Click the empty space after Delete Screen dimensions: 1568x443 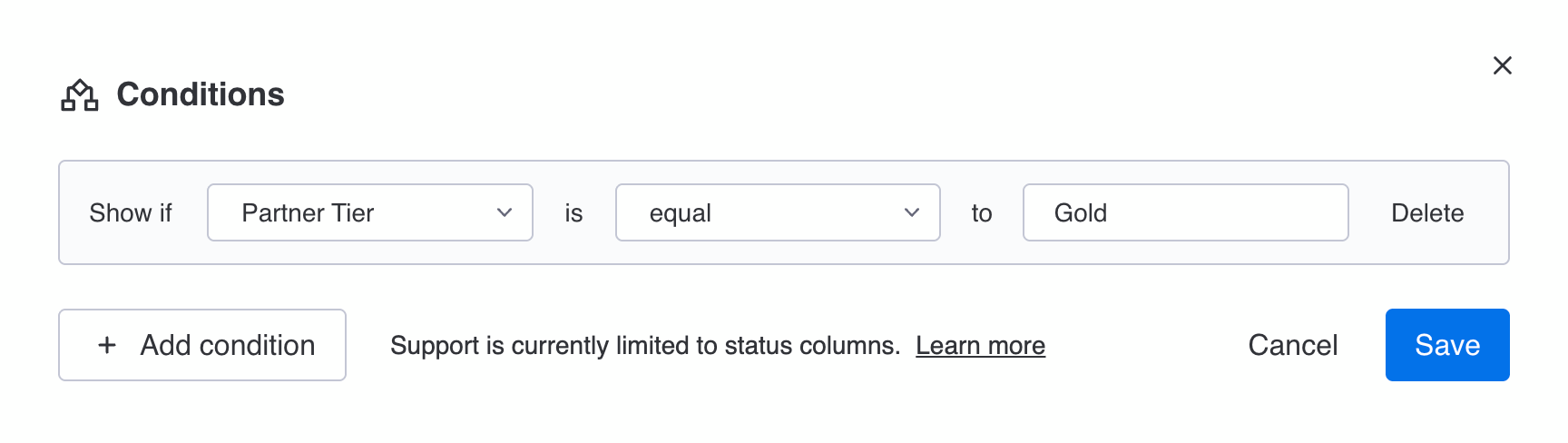click(x=1488, y=212)
